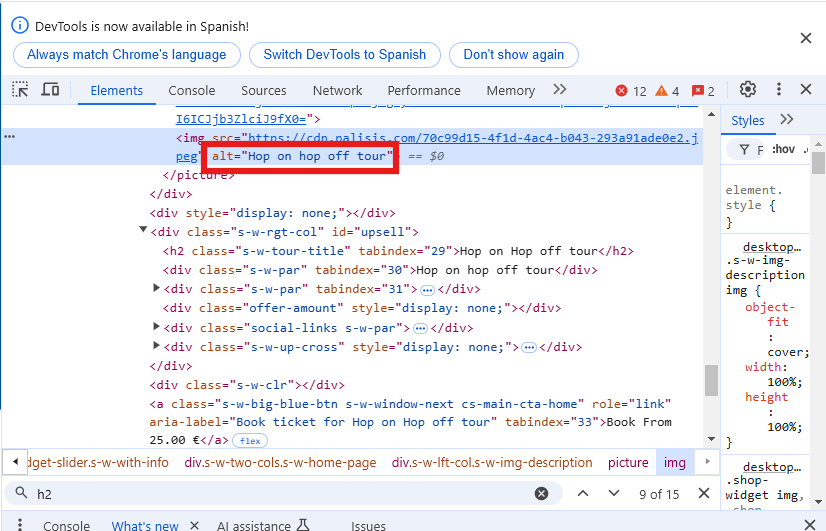Click Always match Chrome's language button
Image resolution: width=826 pixels, height=531 pixels.
tap(126, 55)
